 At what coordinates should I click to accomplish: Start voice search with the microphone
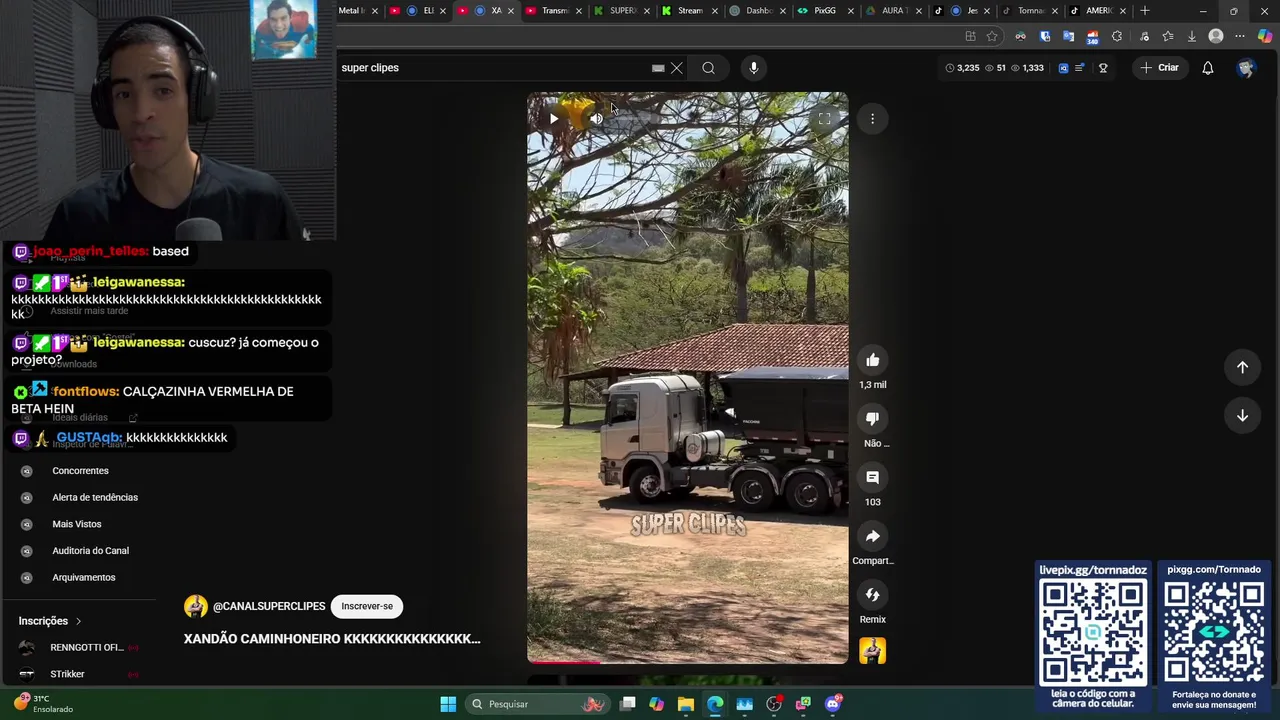754,68
